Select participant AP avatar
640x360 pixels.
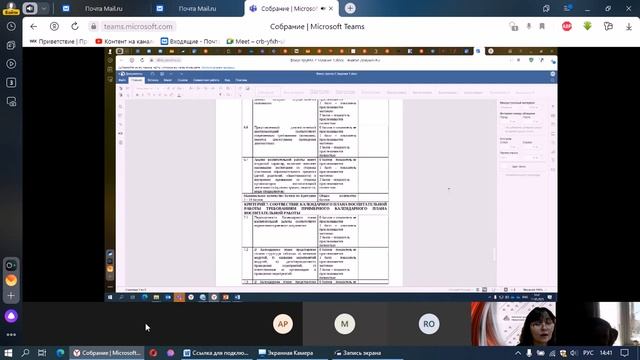(x=282, y=324)
